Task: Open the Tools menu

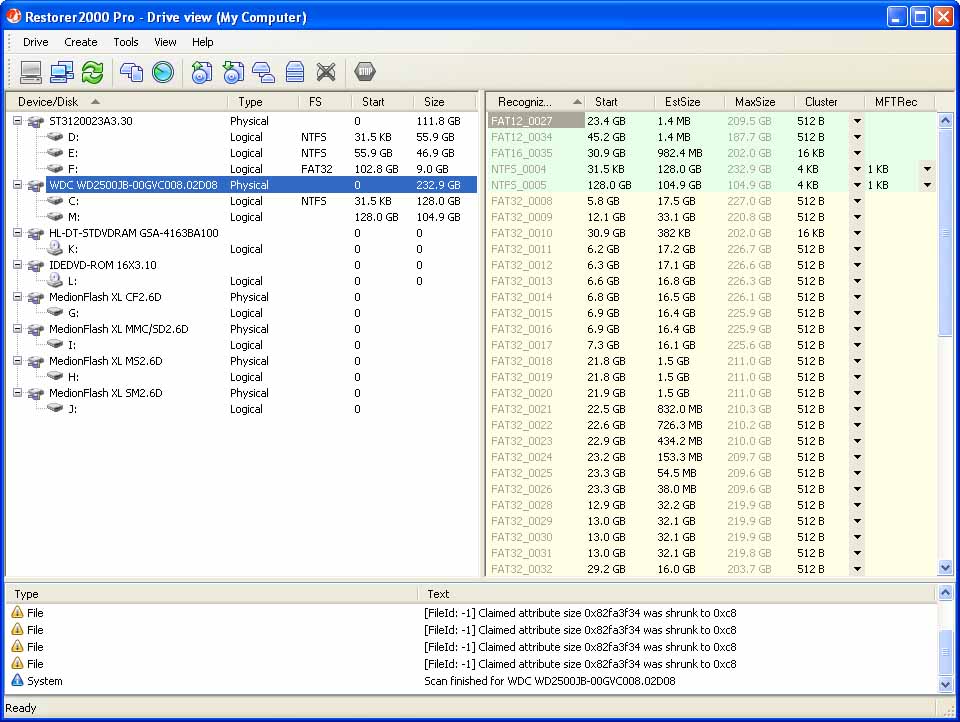Action: (126, 42)
